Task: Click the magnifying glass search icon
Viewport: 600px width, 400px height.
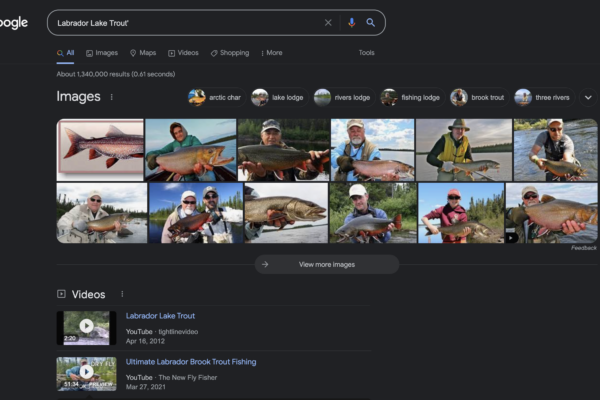Action: tap(371, 22)
